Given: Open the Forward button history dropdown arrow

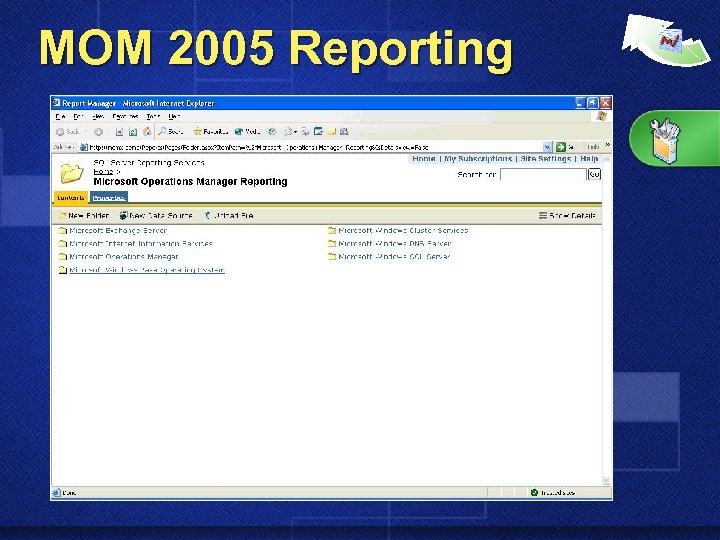Looking at the screenshot, I should coord(108,132).
